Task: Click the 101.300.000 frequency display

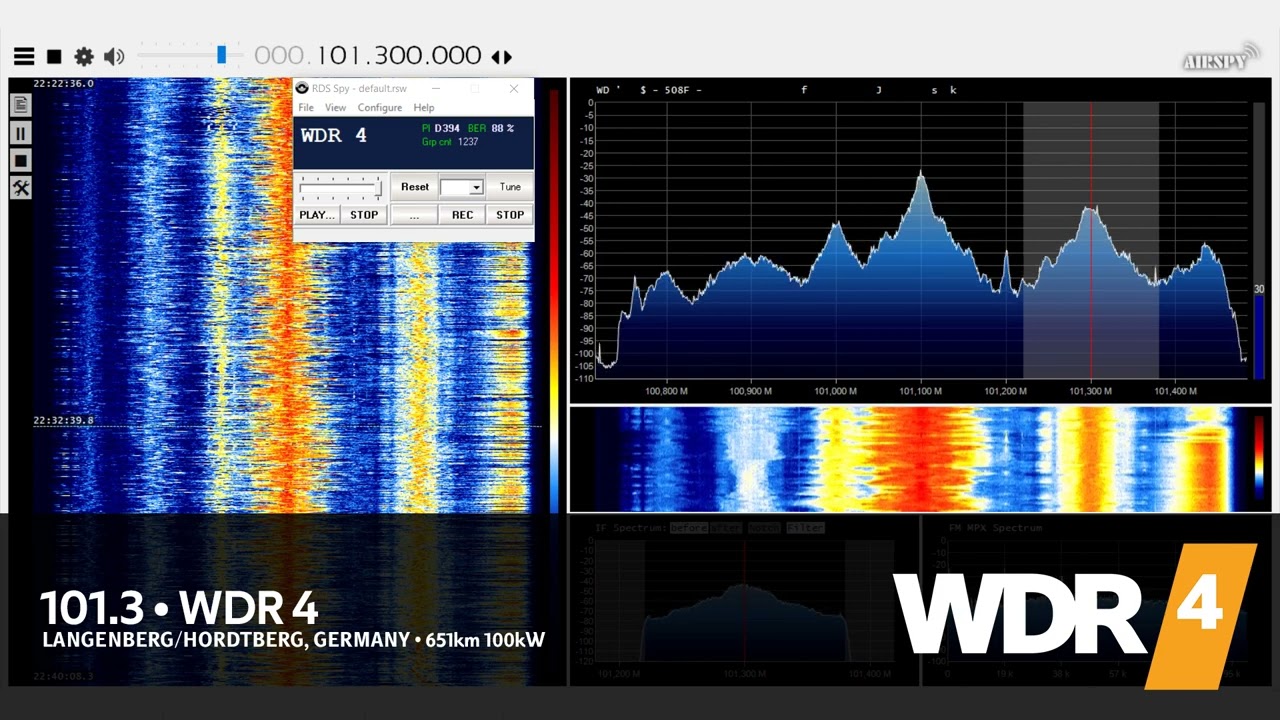Action: 368,56
